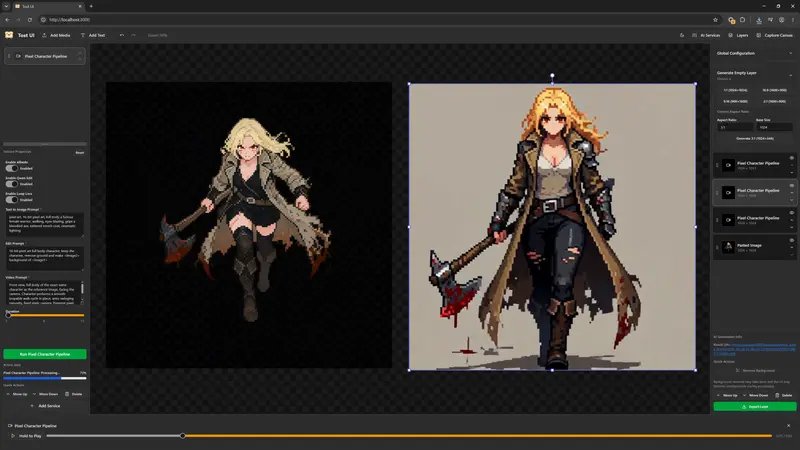Click the Aspect Ratio input field
800x450 pixels.
click(x=735, y=127)
